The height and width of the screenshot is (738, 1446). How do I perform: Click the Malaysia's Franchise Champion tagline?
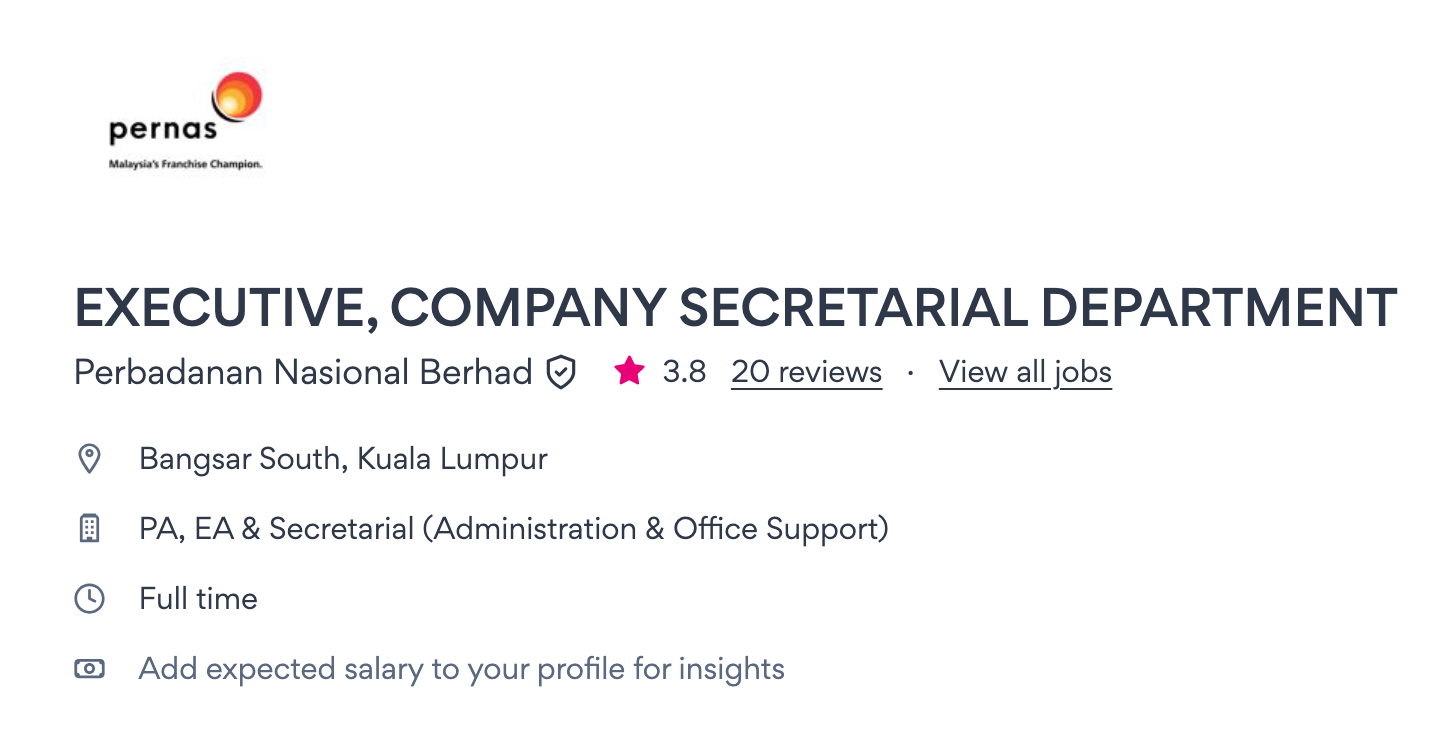pyautogui.click(x=185, y=164)
